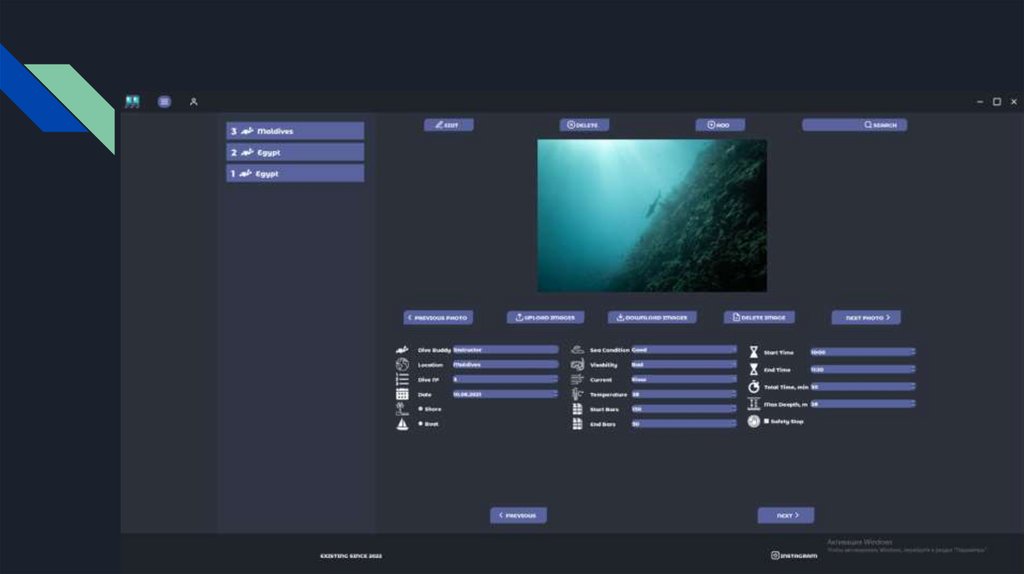Click the End Bars input field
The image size is (1024, 574).
coord(684,424)
